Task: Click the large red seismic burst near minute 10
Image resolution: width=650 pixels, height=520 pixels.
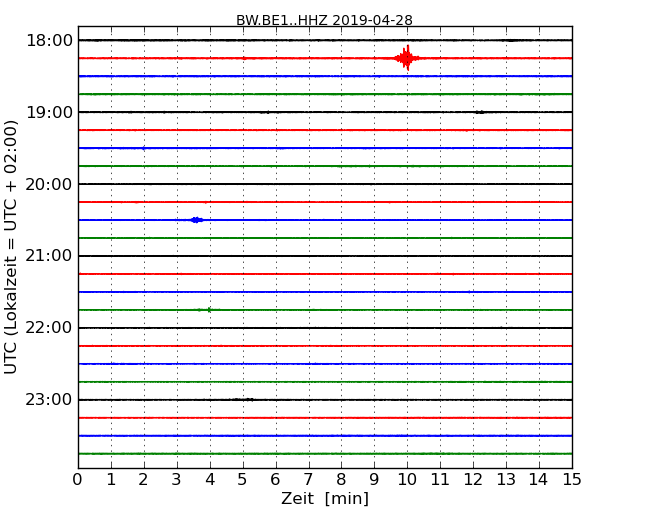Action: pos(407,58)
